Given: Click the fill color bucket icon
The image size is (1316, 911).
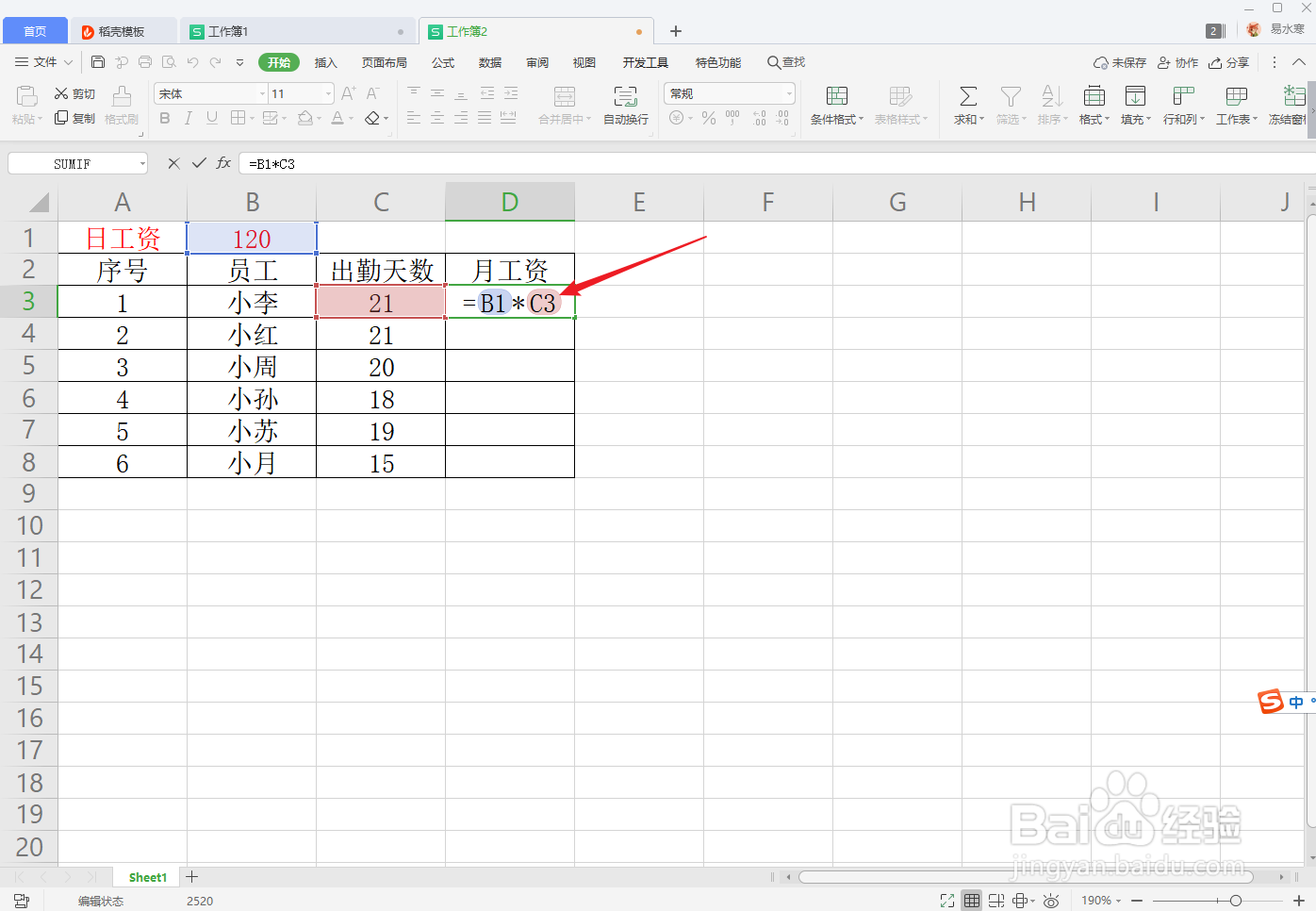Looking at the screenshot, I should pyautogui.click(x=304, y=118).
